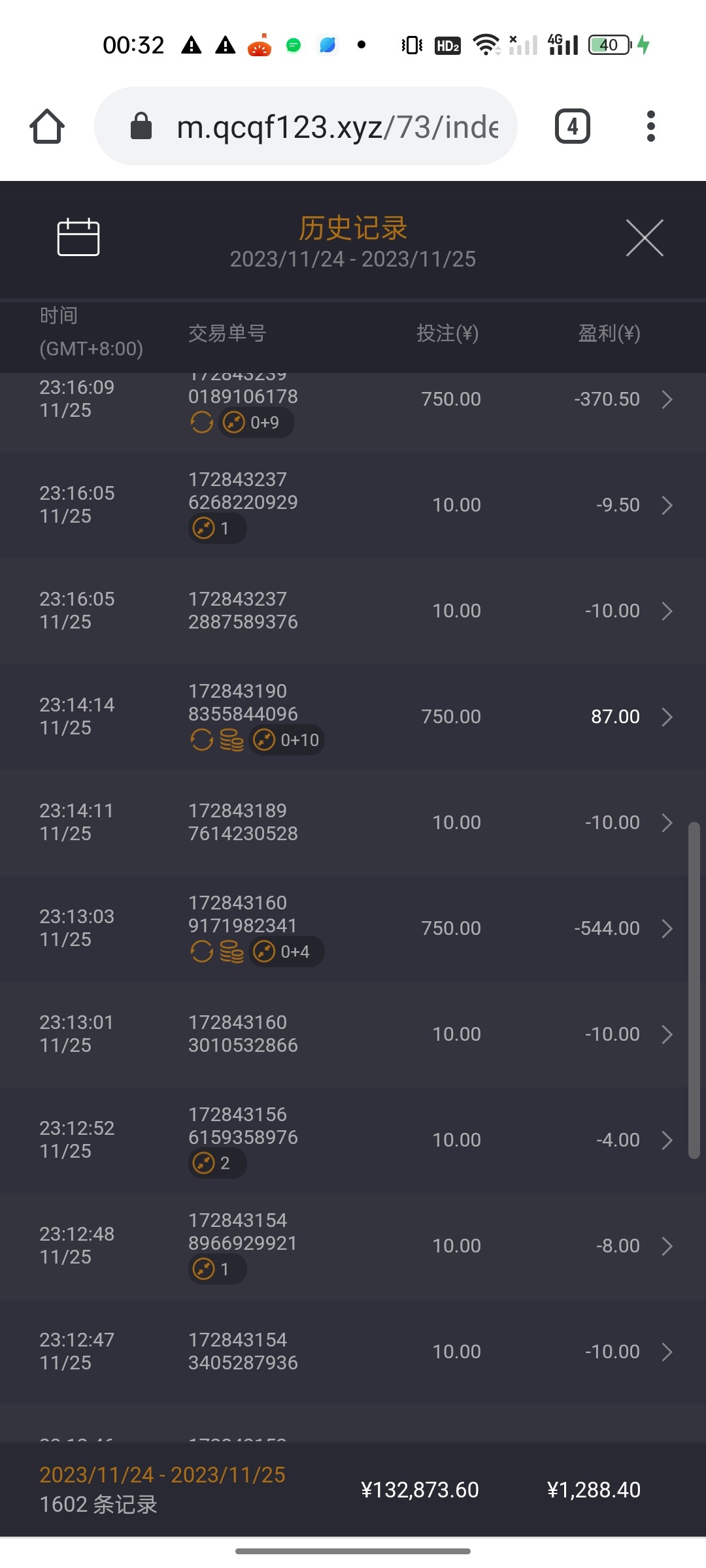Click the coins icon on the -544.00 row
Viewport: 706px width, 1568px height.
click(231, 952)
